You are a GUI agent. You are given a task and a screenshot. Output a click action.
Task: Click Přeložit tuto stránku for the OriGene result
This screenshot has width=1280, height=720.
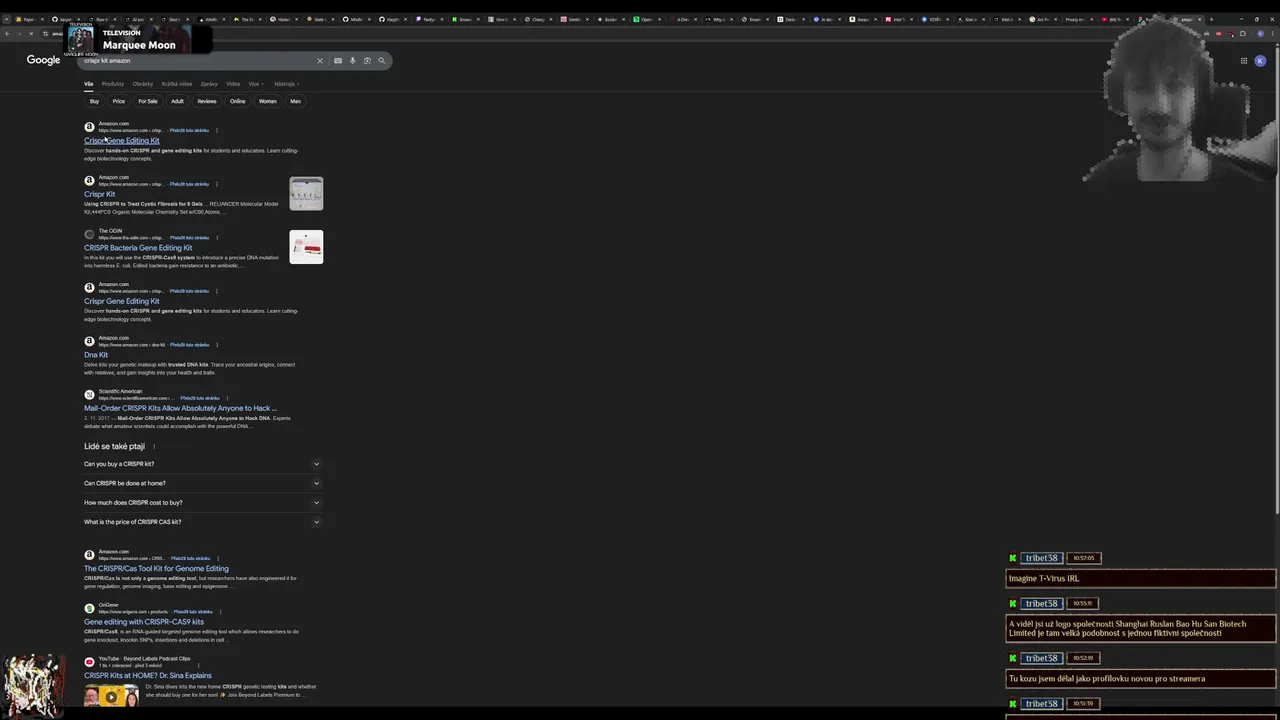193,612
